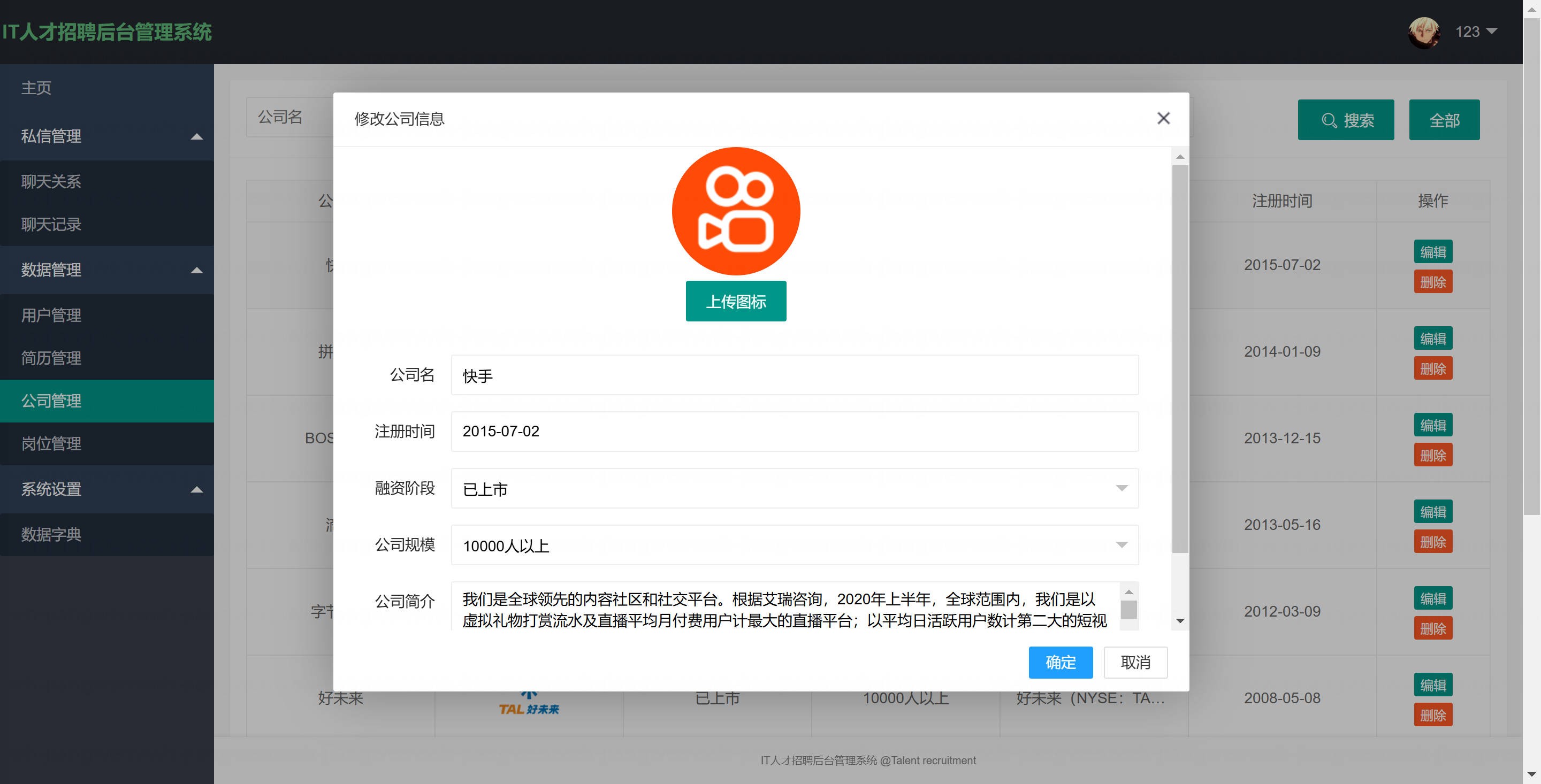Viewport: 1541px width, 784px height.
Task: Click 编辑 for the 2013-12-15 row
Action: [1433, 426]
